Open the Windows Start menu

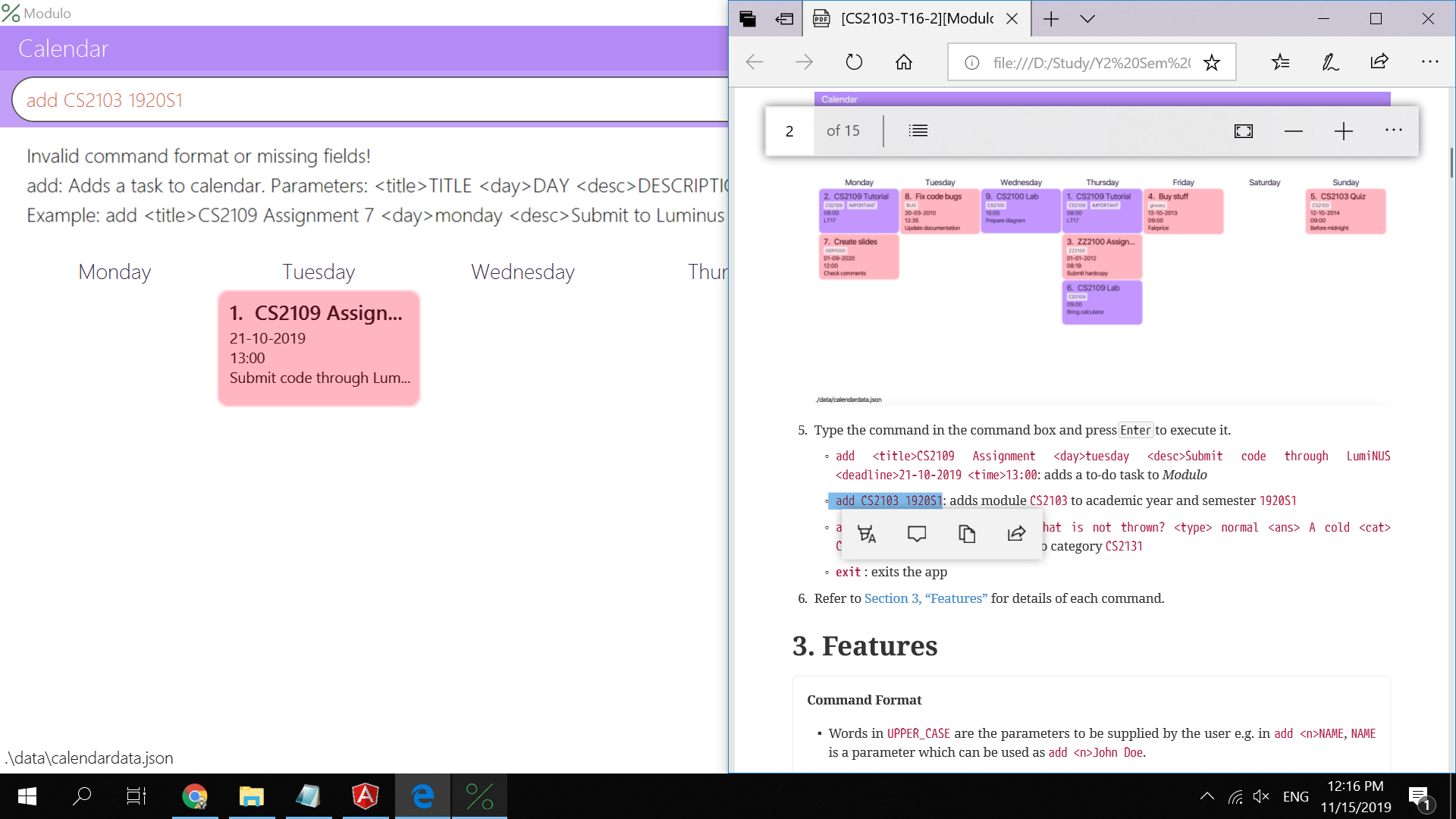point(25,796)
